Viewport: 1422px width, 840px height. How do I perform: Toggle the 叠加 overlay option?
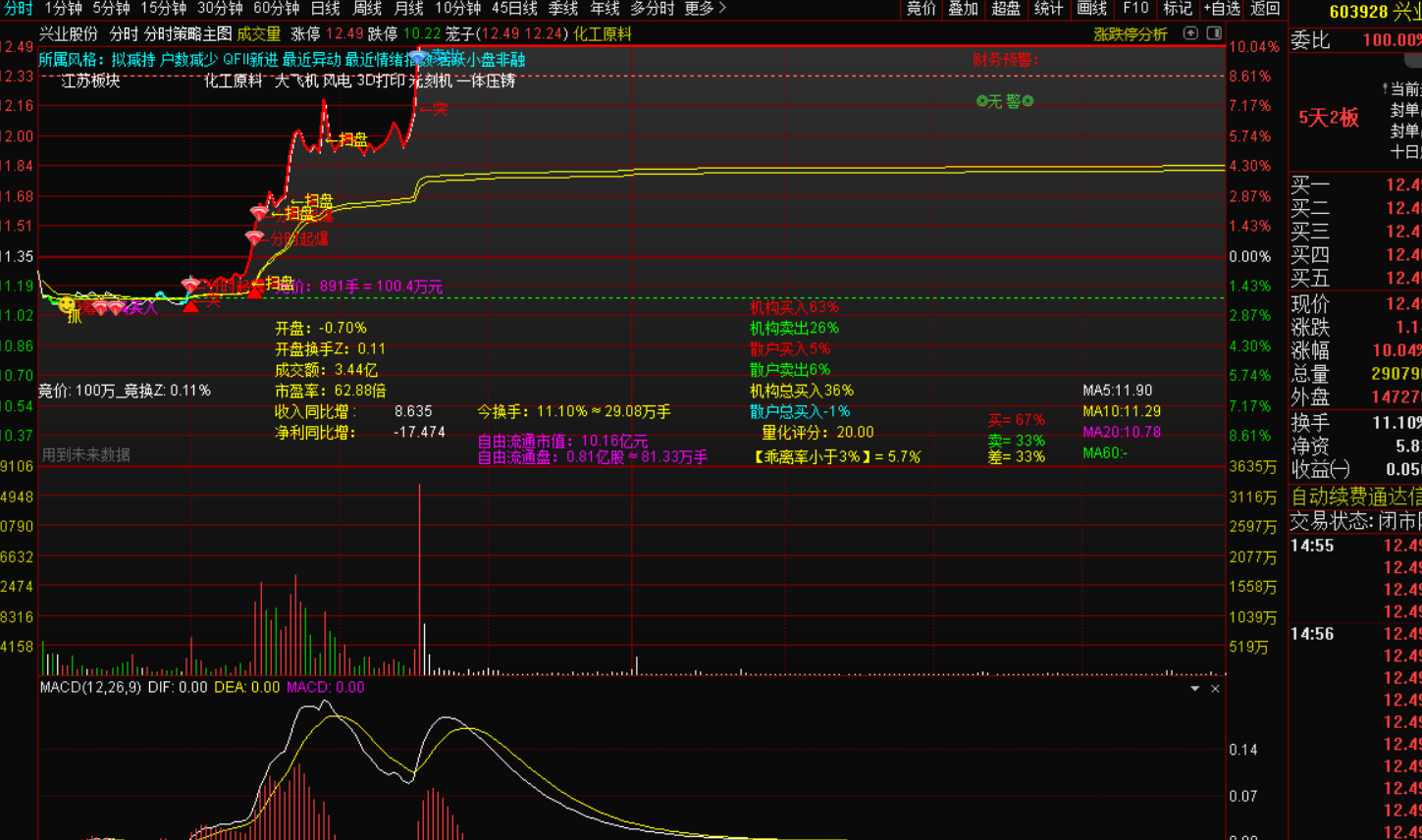(963, 9)
